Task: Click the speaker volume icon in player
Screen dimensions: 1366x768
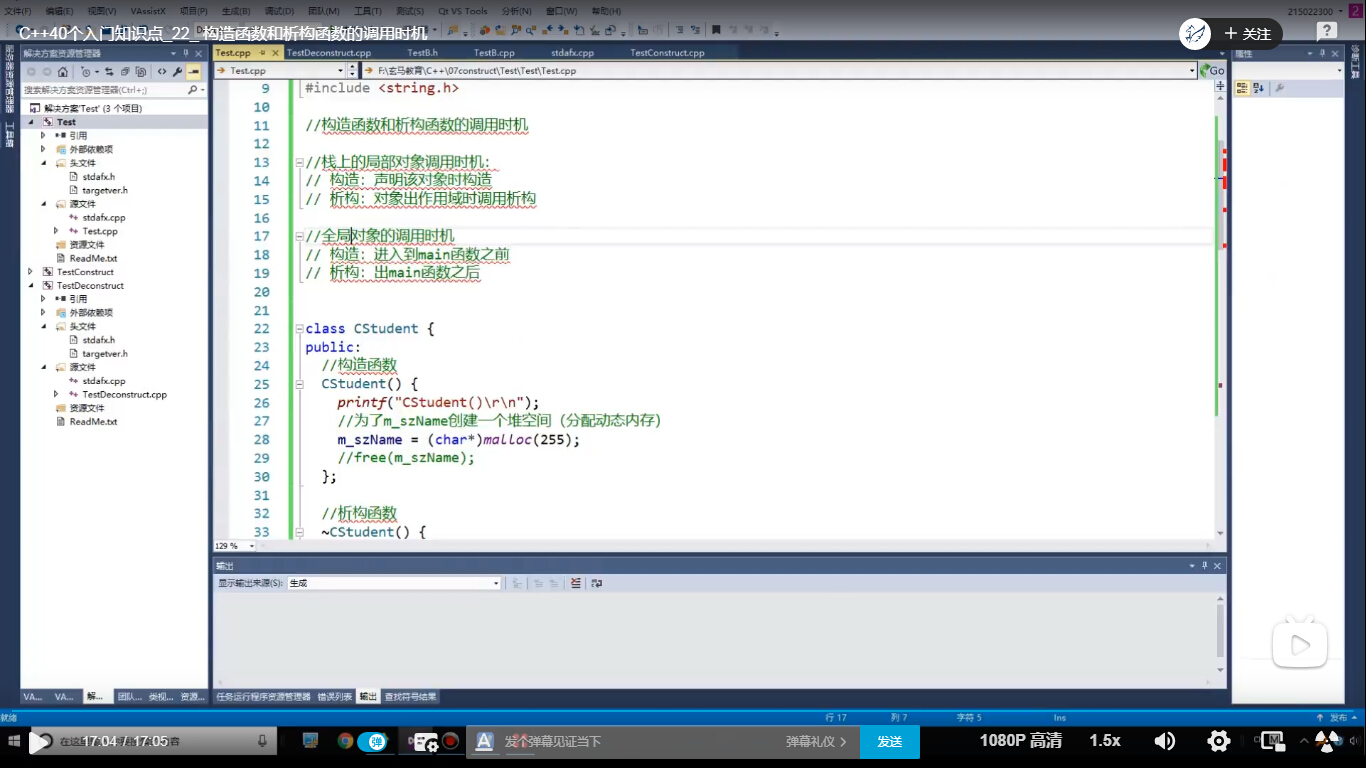Action: point(1165,741)
